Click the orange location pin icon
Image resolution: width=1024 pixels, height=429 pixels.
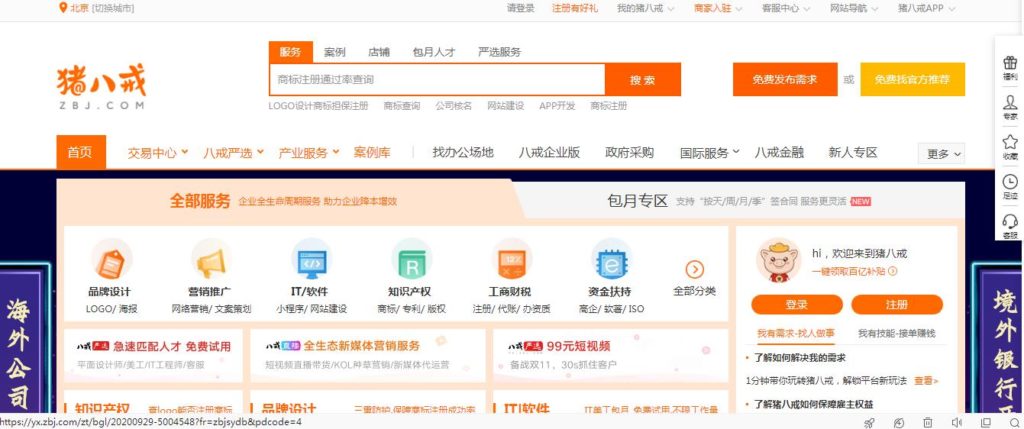tap(63, 8)
